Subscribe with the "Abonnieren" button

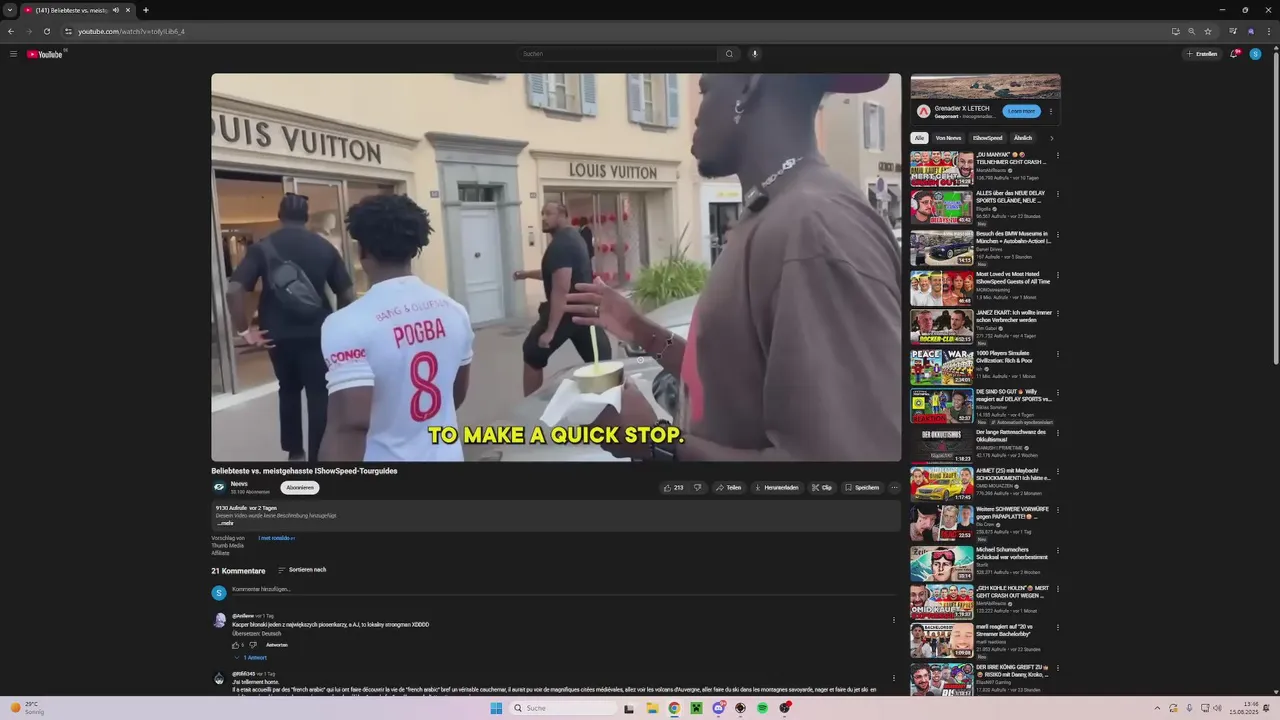click(300, 488)
